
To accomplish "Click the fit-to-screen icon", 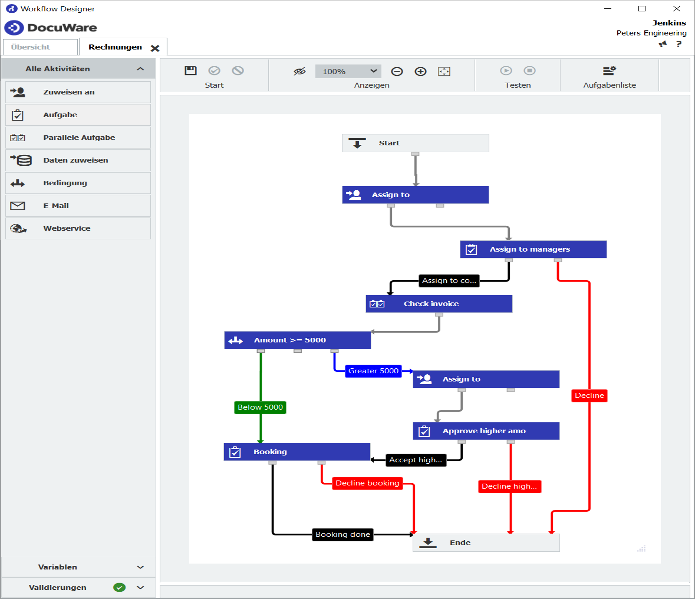I will tap(444, 71).
